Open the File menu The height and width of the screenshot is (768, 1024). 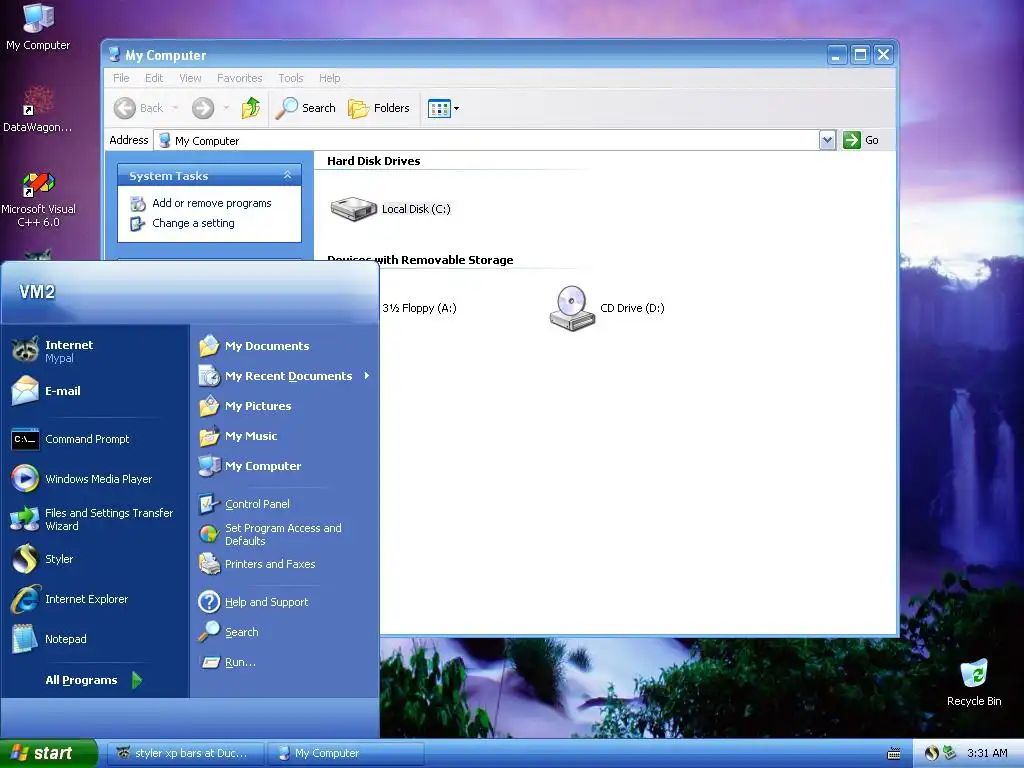click(121, 78)
